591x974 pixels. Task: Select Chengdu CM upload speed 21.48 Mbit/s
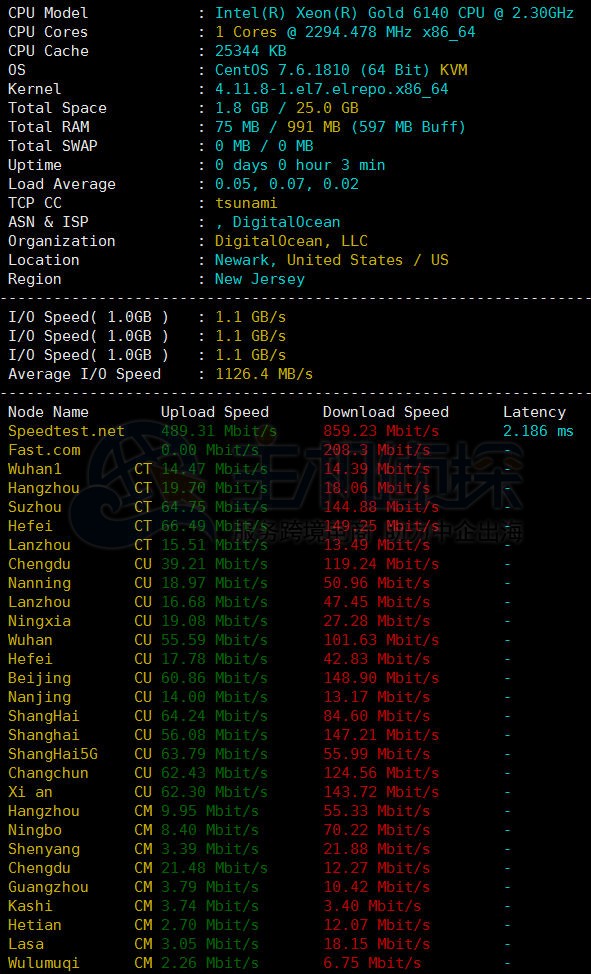pos(215,868)
